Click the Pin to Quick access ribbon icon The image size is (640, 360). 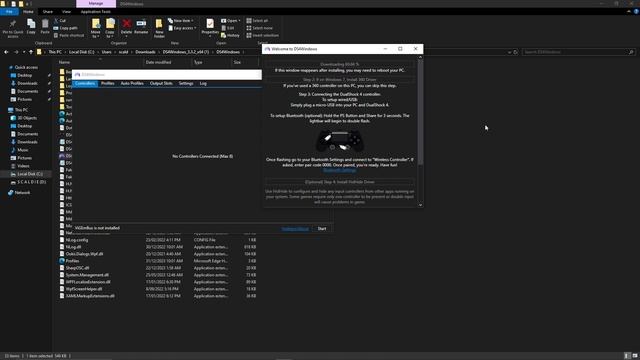pyautogui.click(x=13, y=28)
